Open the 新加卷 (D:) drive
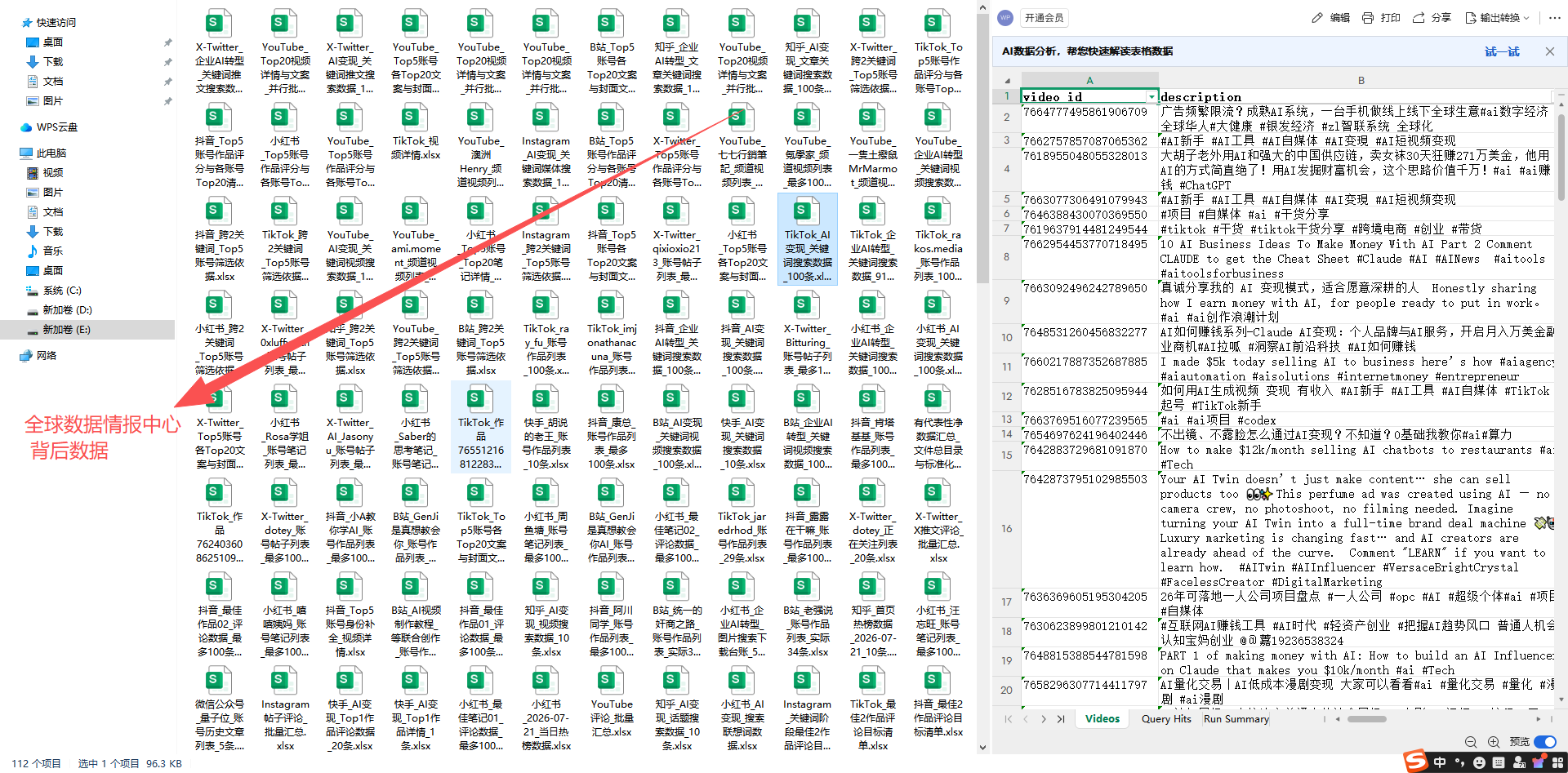Viewport: 1568px width, 773px height. (x=59, y=310)
